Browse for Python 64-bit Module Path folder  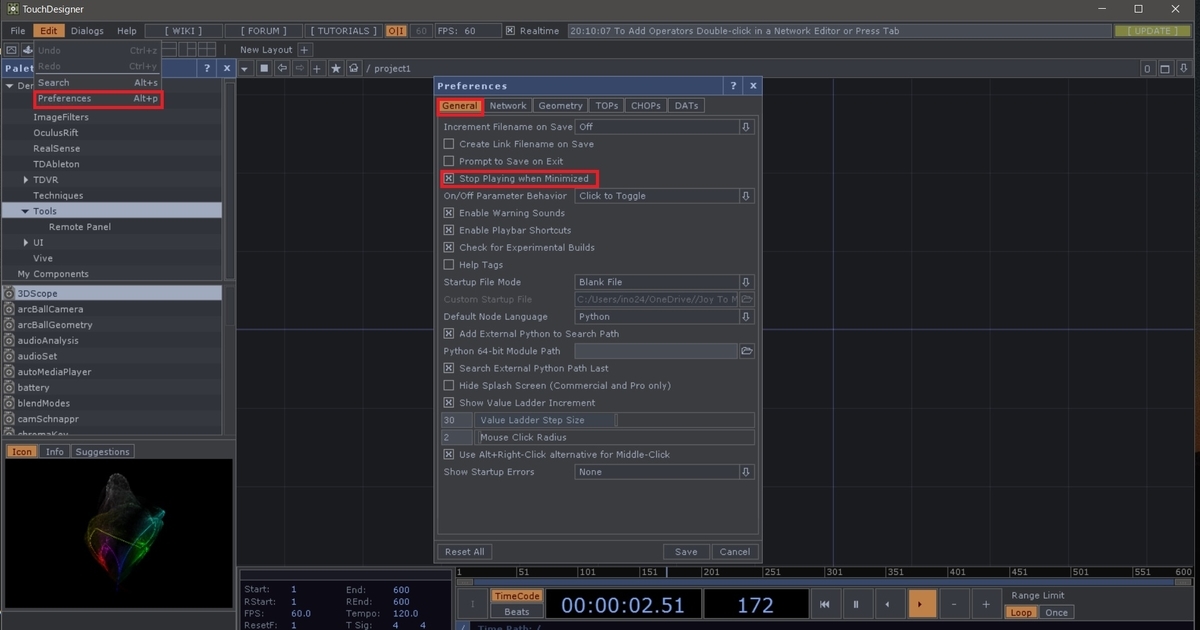click(x=747, y=351)
